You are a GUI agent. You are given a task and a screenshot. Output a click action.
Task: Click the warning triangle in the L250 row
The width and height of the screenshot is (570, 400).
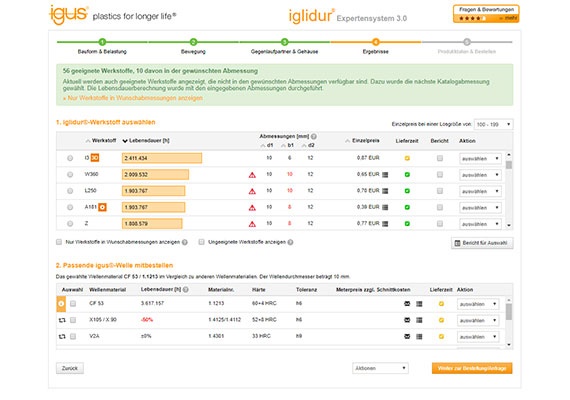point(252,191)
